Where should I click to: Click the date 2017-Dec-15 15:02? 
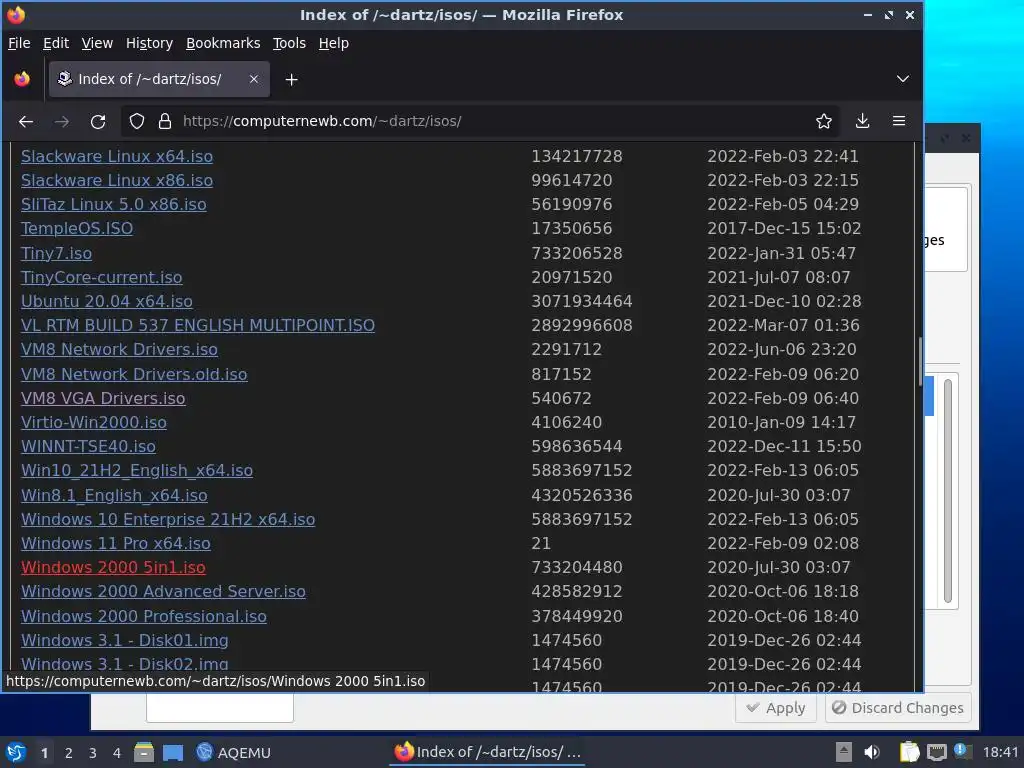(784, 229)
